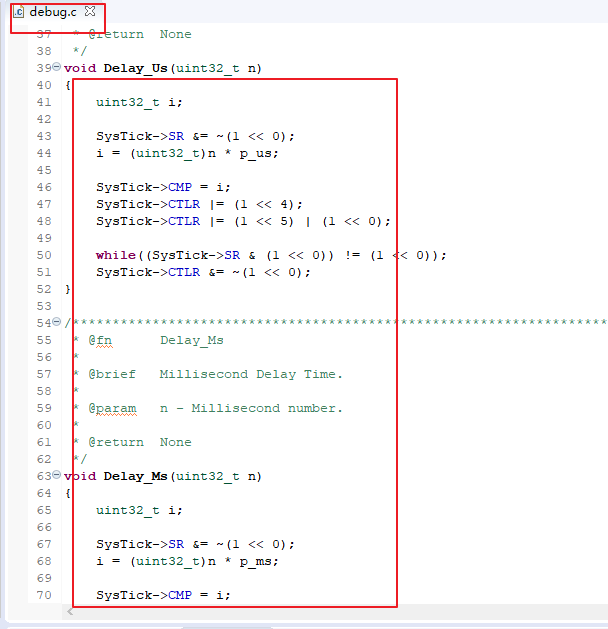Click line number 45 in the gutter
The image size is (608, 629).
coord(43,170)
